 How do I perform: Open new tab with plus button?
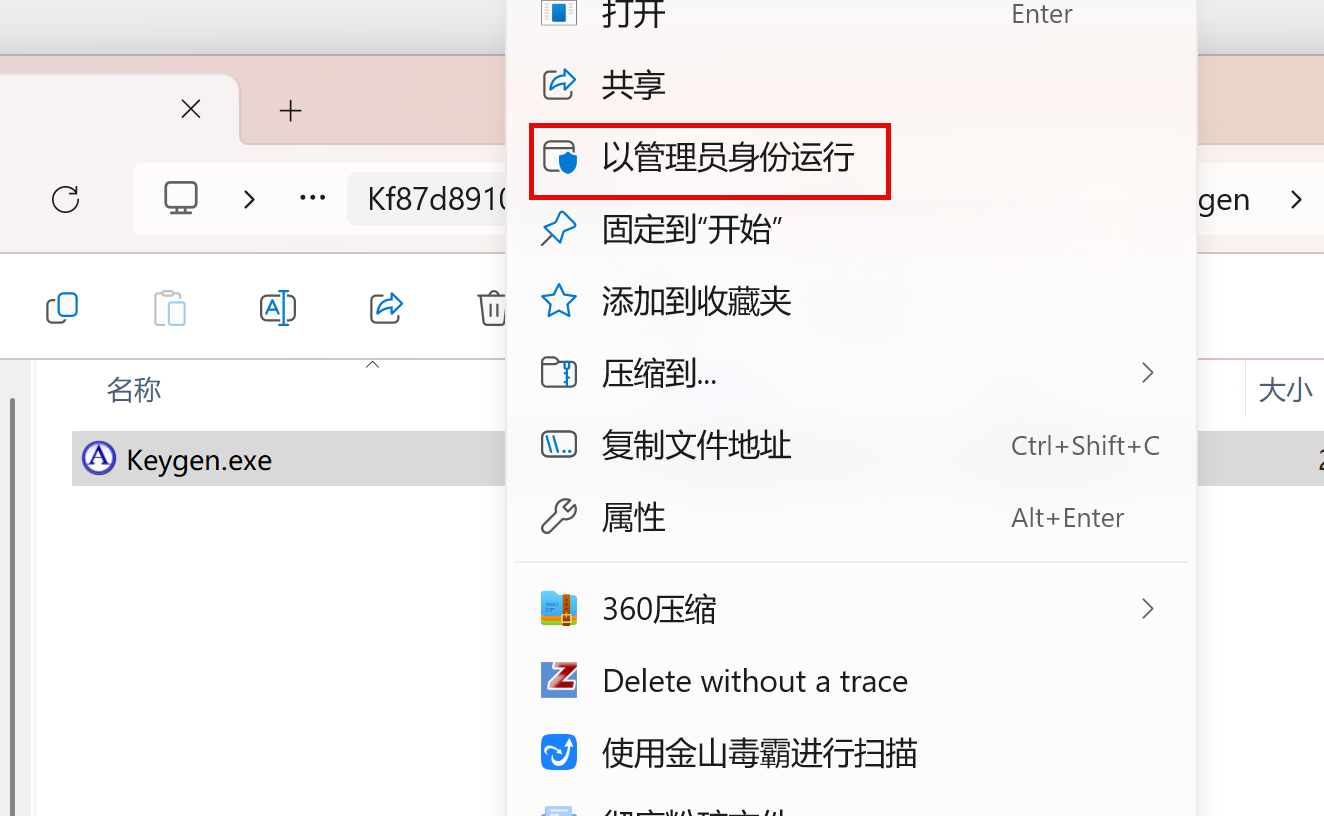(x=290, y=110)
